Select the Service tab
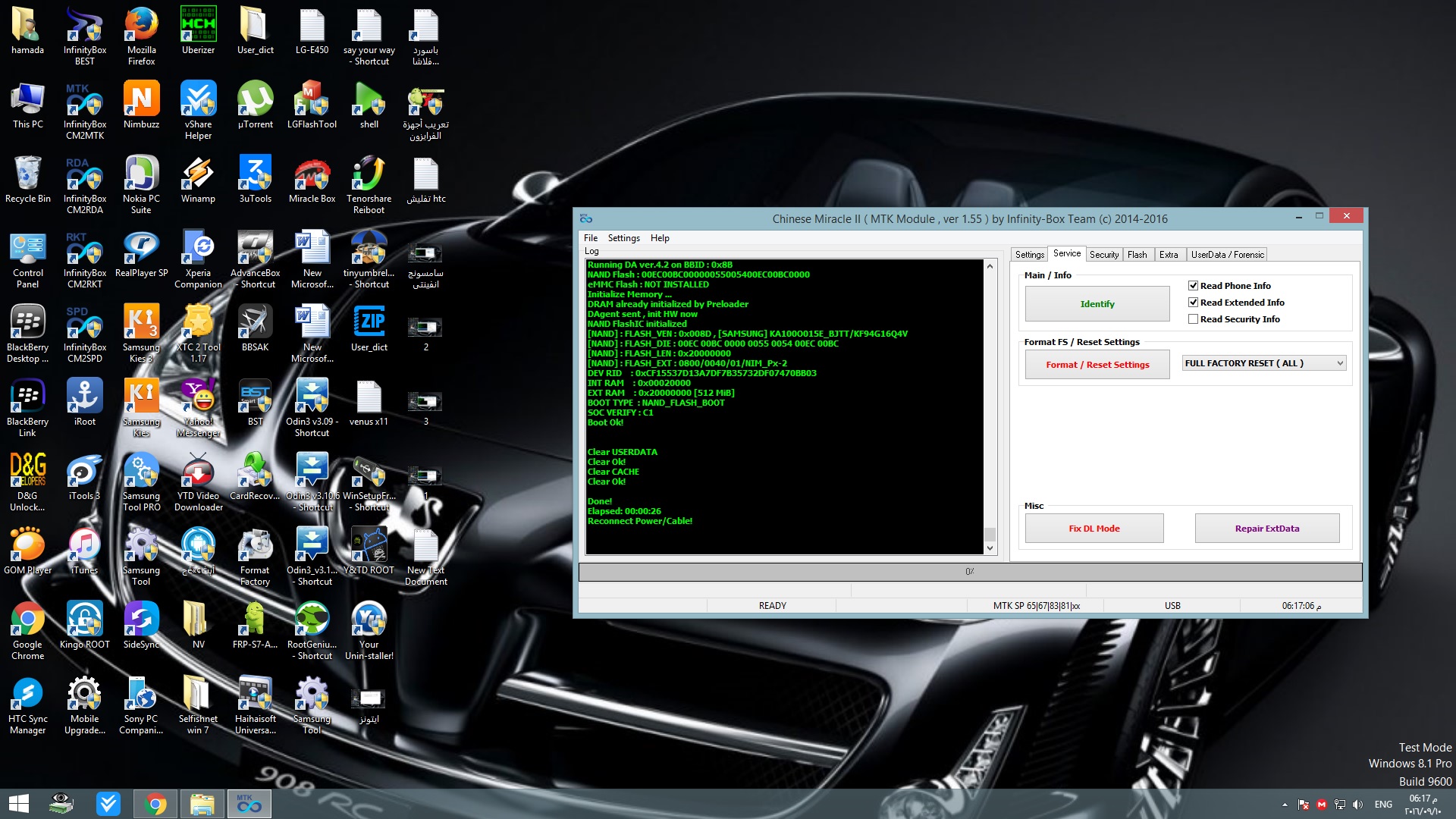This screenshot has width=1456, height=819. [x=1066, y=253]
